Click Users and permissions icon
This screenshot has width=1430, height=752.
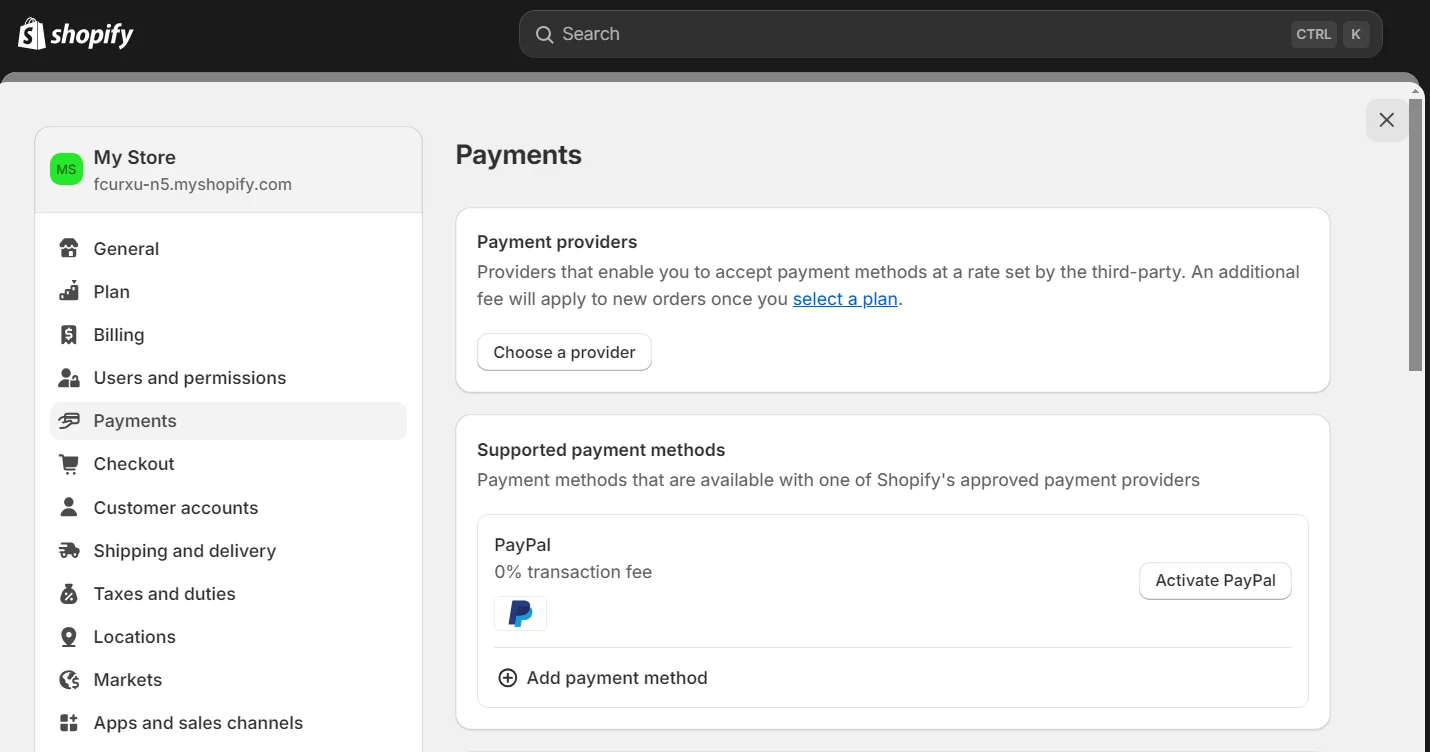69,378
